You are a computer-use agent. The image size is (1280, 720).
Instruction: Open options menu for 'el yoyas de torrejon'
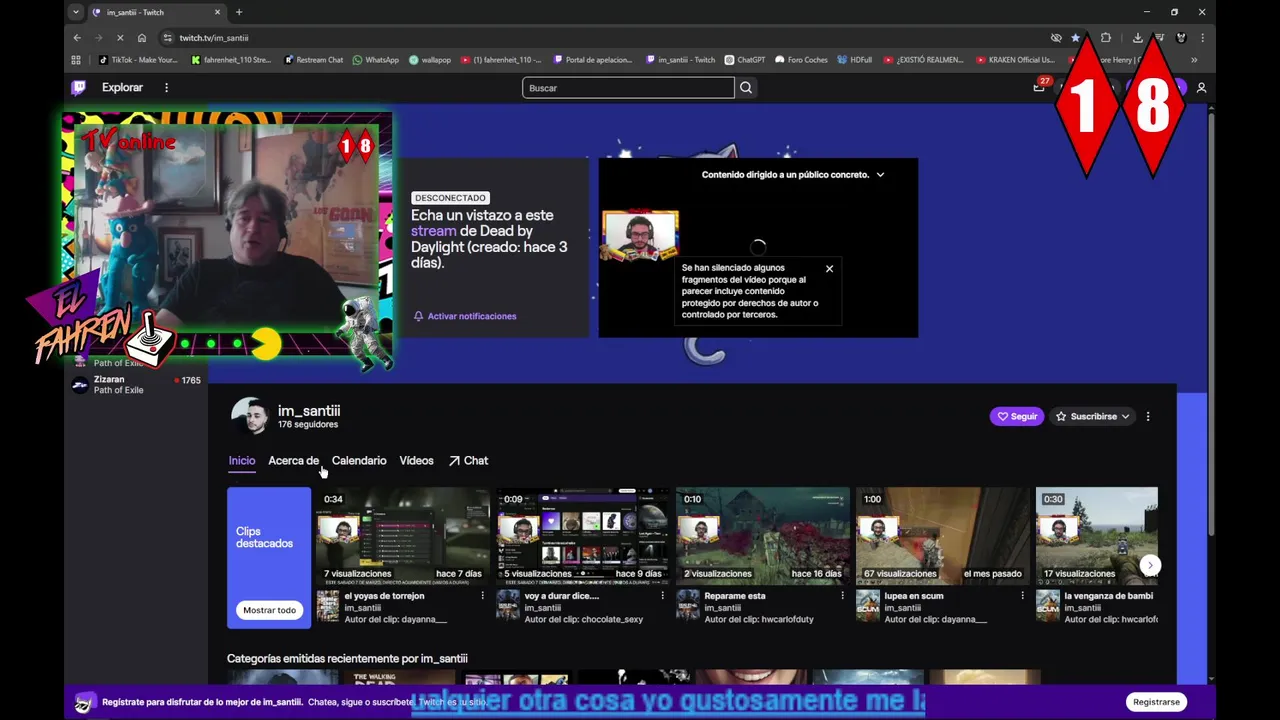[482, 596]
